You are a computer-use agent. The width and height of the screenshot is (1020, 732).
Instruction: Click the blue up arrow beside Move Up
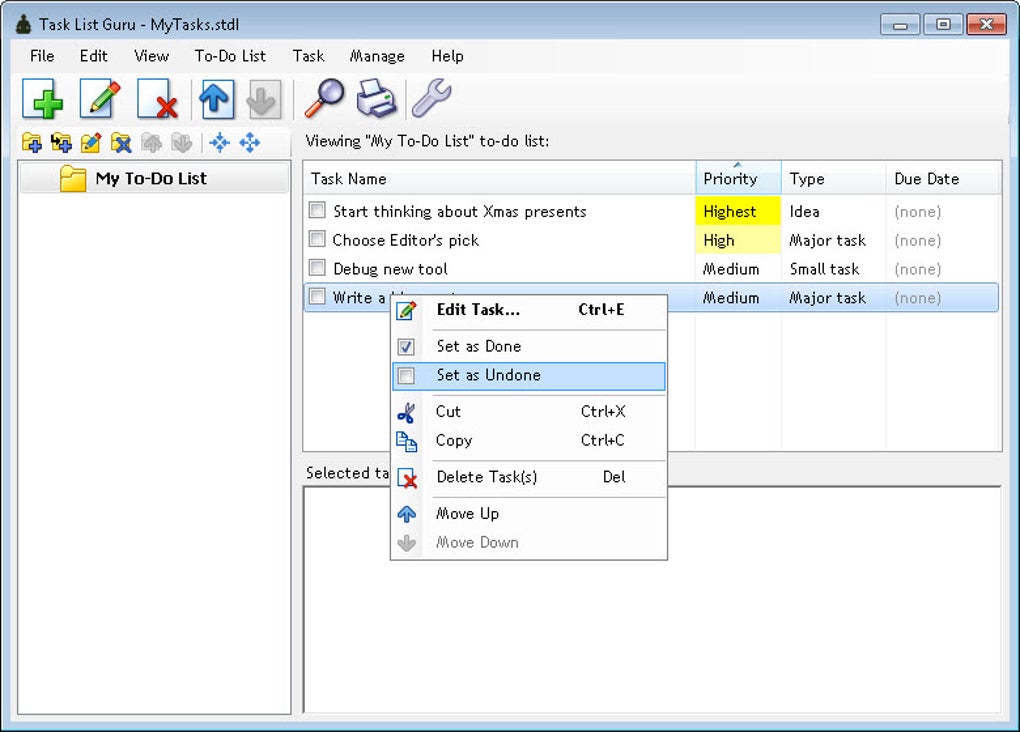(407, 514)
